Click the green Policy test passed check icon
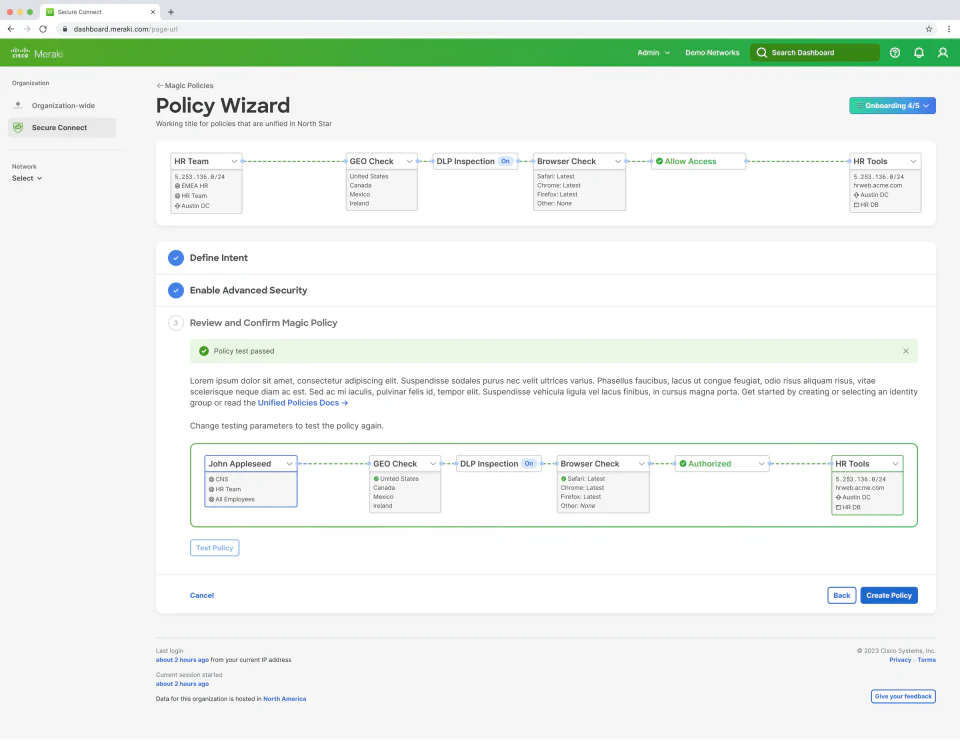The height and width of the screenshot is (754, 960). 204,351
